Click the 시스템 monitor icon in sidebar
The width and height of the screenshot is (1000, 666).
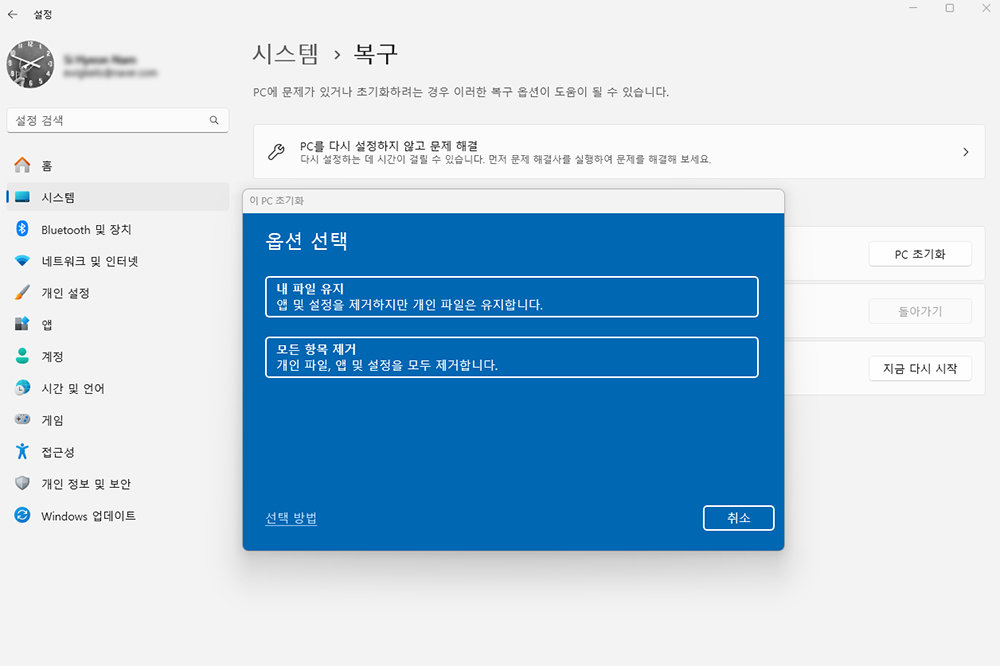(x=22, y=197)
